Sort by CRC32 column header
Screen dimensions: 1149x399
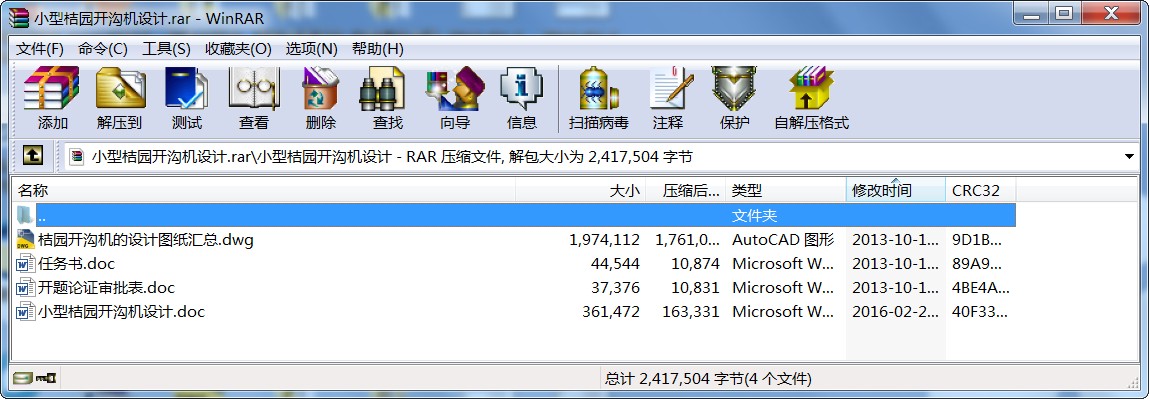pyautogui.click(x=980, y=191)
